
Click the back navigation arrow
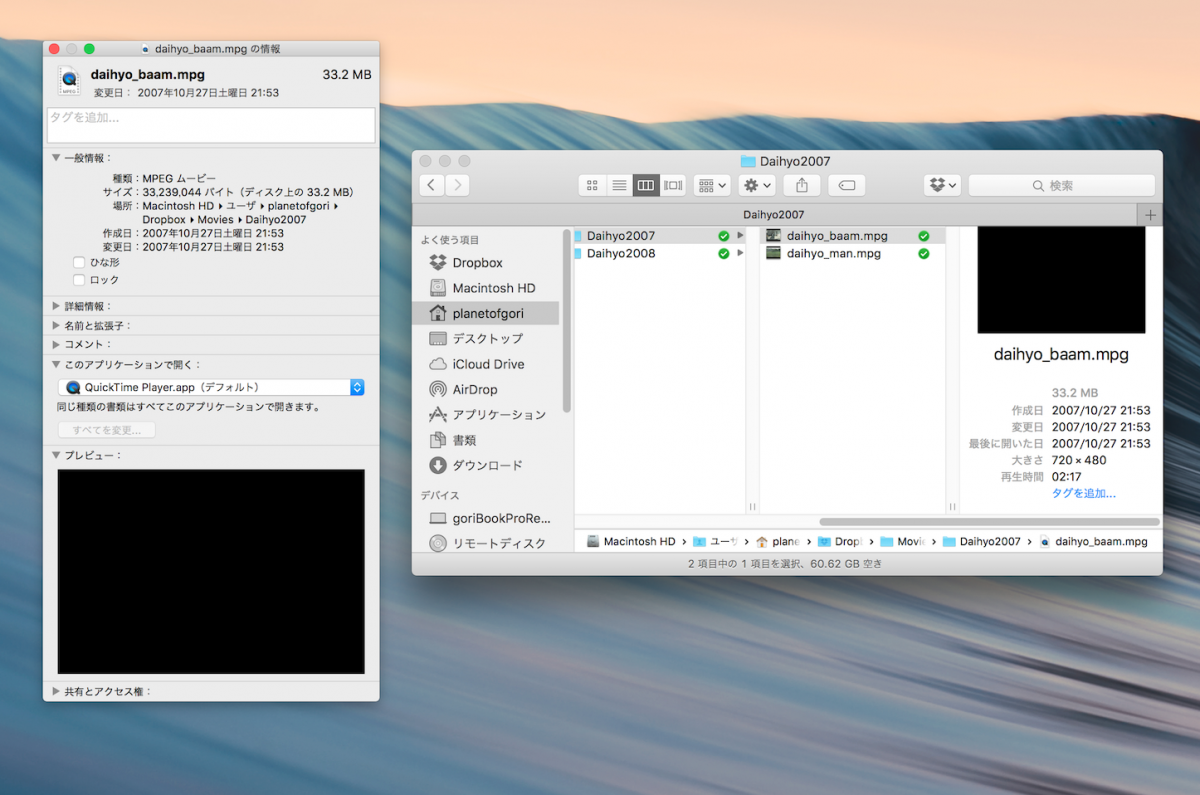(x=431, y=185)
